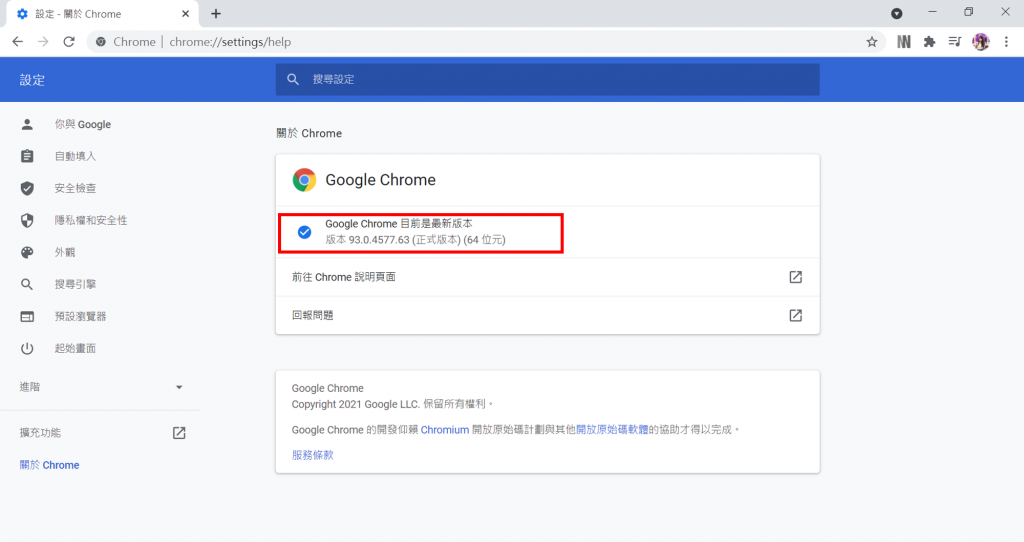This screenshot has height=542, width=1024.
Task: Close the 設定 - 關於 Chrome tab
Action: [185, 14]
